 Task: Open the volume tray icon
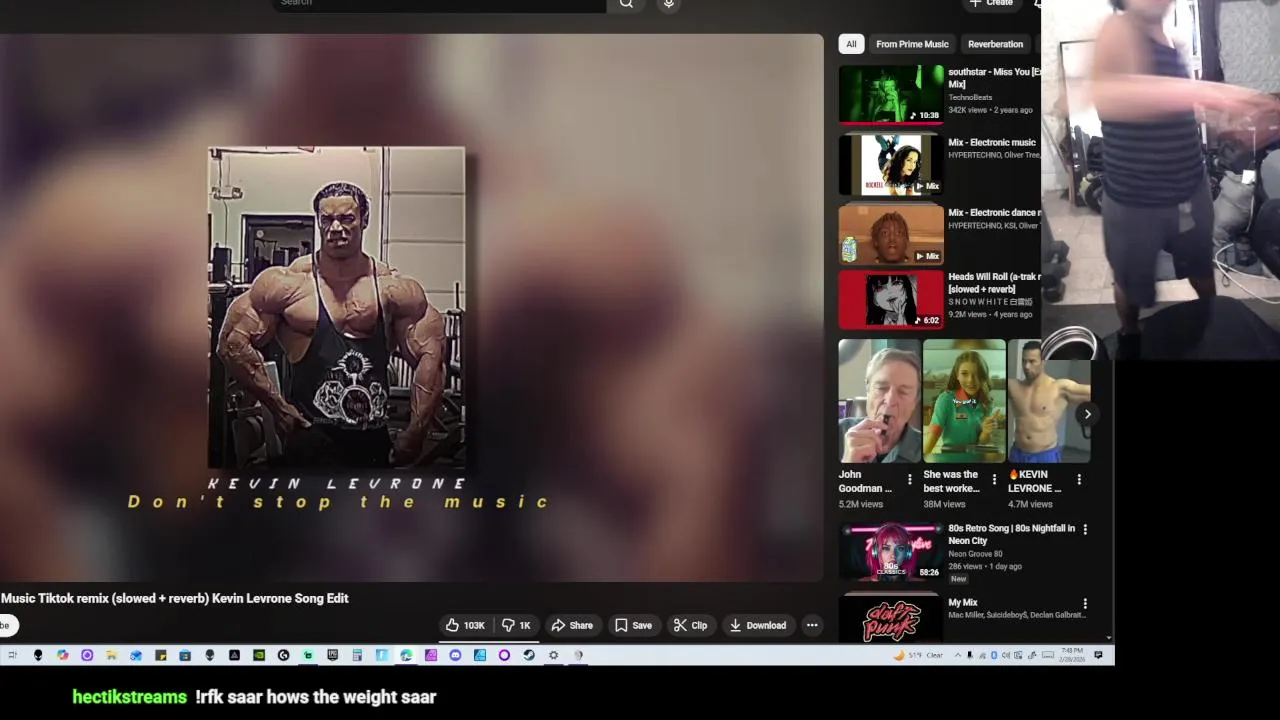(x=1006, y=655)
